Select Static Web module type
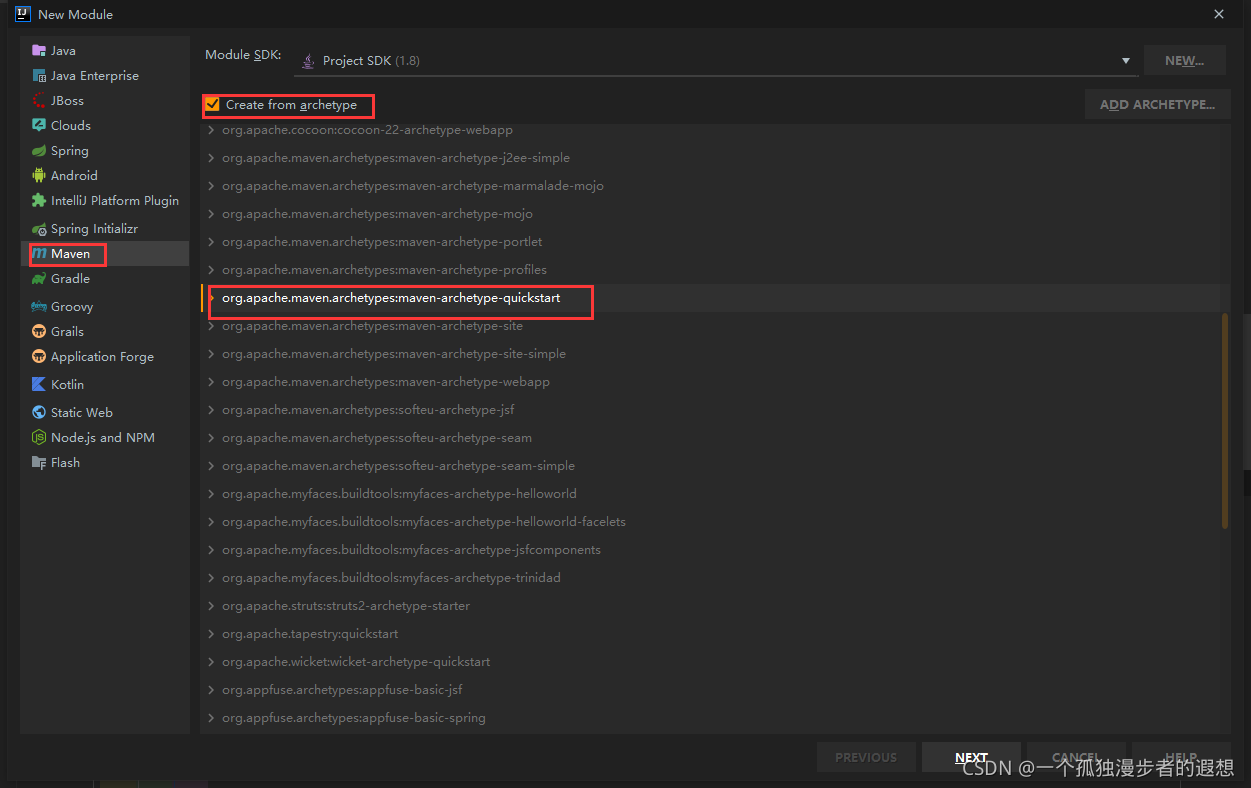Viewport: 1251px width, 788px height. click(104, 412)
